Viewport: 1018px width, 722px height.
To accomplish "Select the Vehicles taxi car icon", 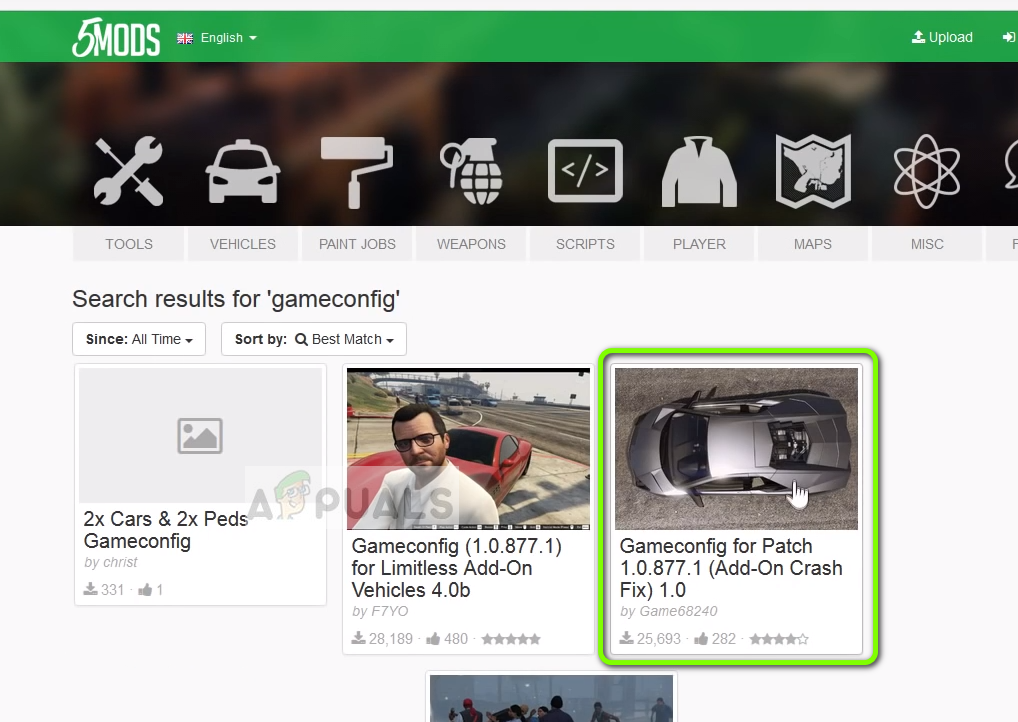I will [243, 171].
